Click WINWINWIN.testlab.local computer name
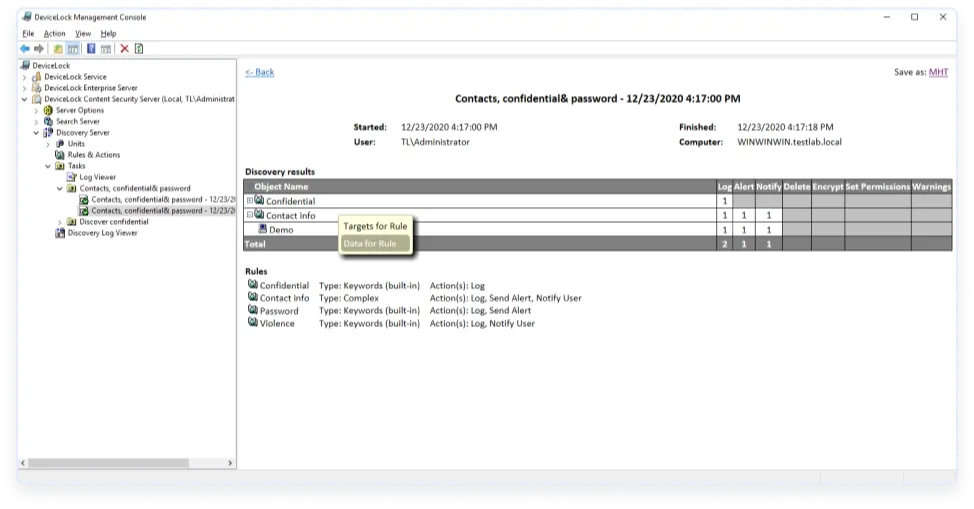Viewport: 974px width, 509px height. (x=789, y=142)
